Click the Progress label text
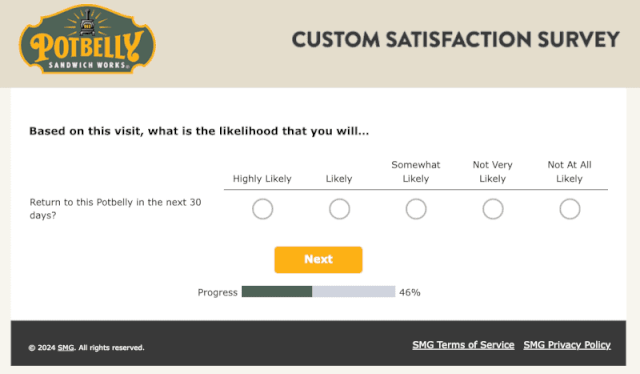 tap(218, 292)
